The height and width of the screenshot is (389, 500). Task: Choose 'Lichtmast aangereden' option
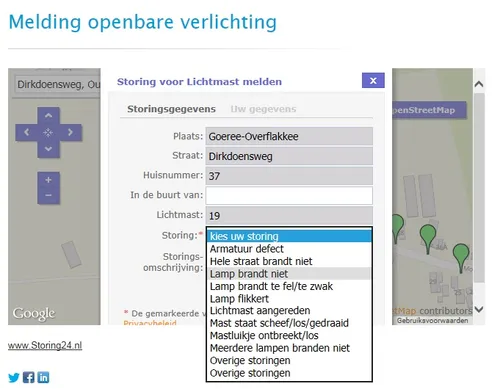click(289, 311)
